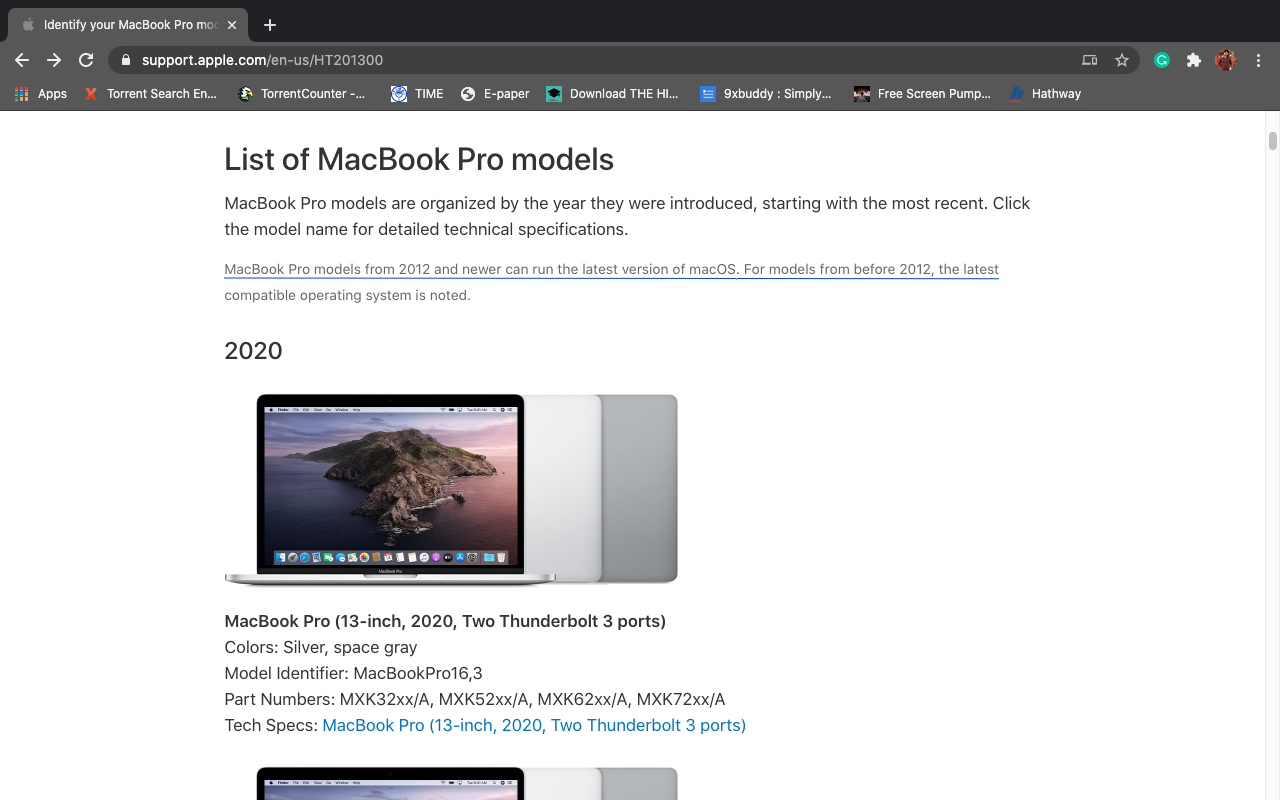Viewport: 1280px width, 800px height.
Task: Open the Apps bookmarks shortcut
Action: (41, 94)
